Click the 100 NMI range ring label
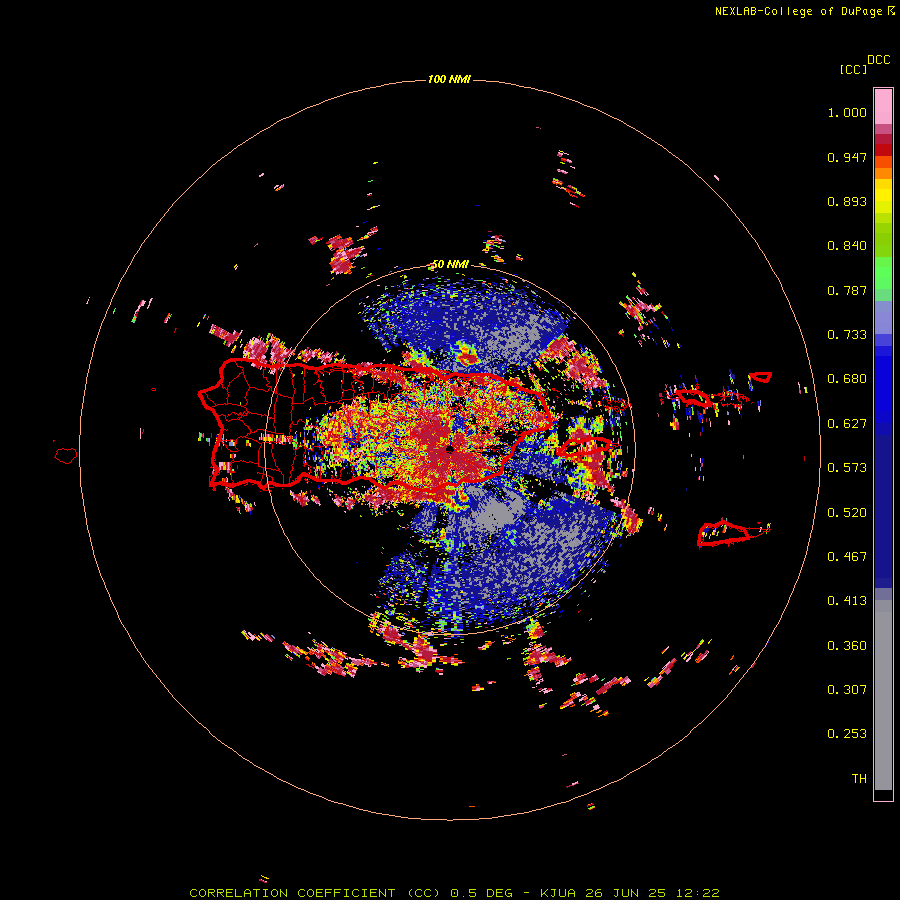900x900 pixels. click(x=449, y=79)
